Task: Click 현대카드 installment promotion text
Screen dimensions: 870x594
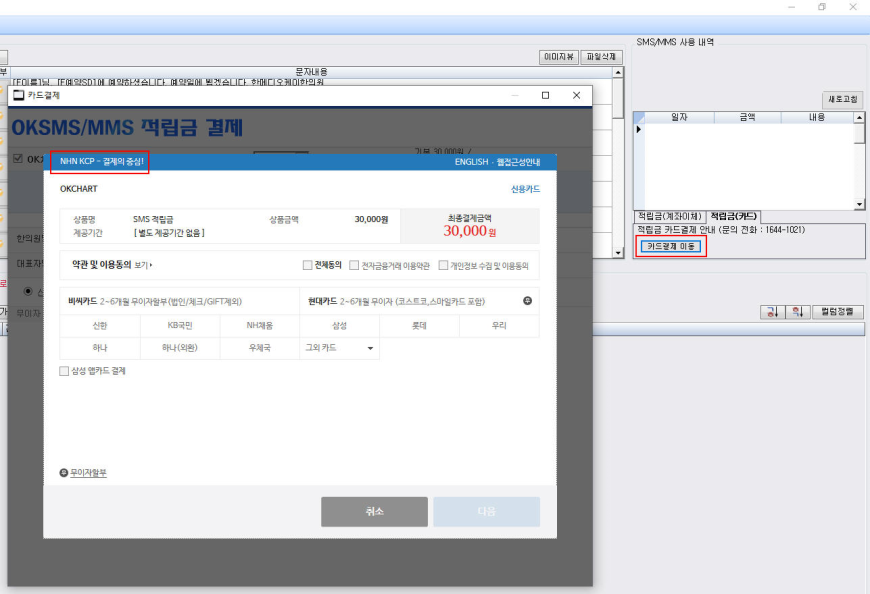Action: pyautogui.click(x=396, y=301)
